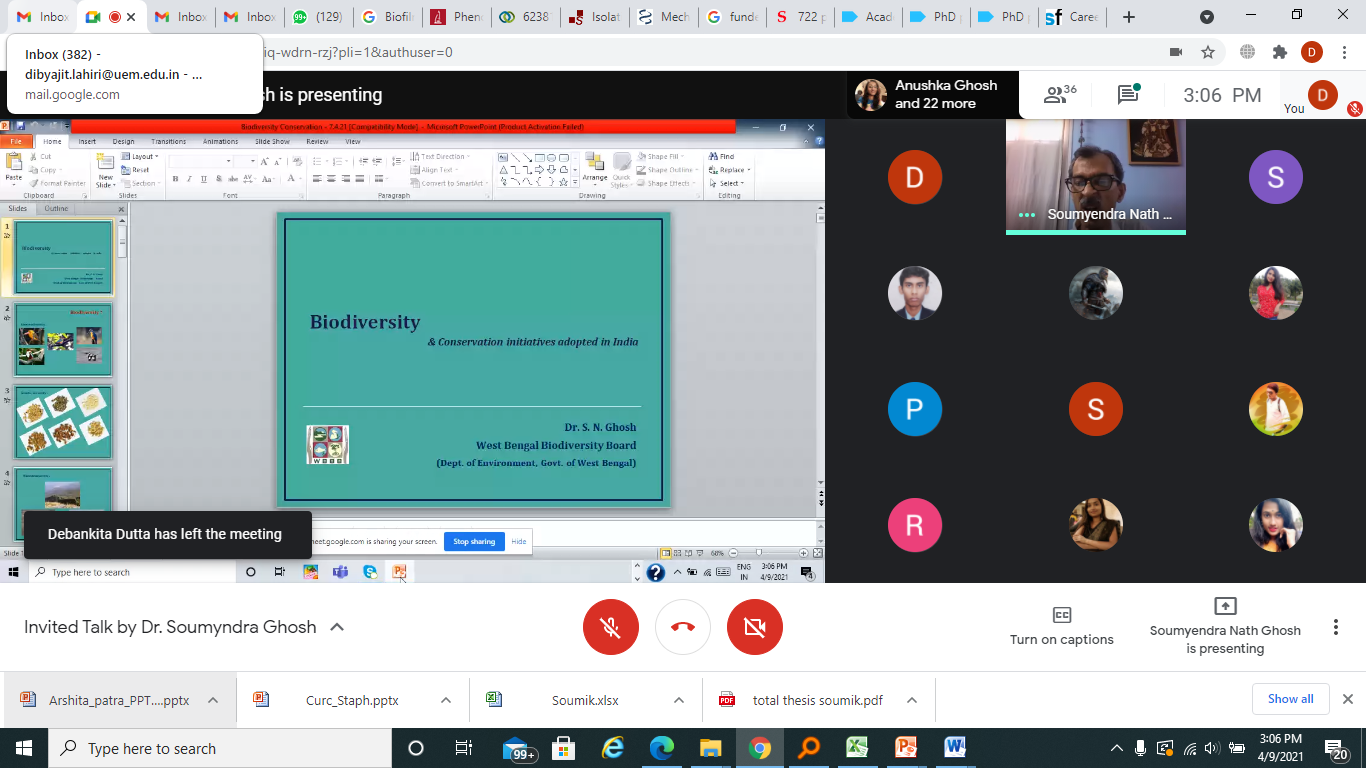Click the red leave call button
1366x768 pixels.
[x=683, y=627]
